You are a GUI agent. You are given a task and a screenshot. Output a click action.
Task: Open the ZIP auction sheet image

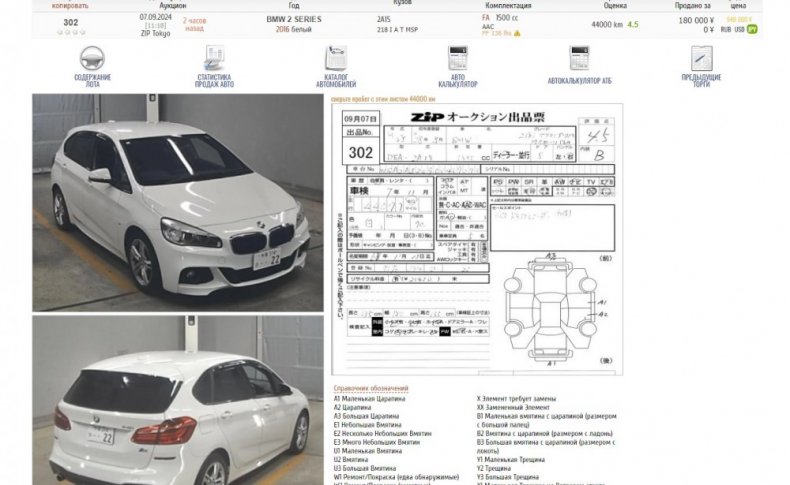click(x=477, y=239)
